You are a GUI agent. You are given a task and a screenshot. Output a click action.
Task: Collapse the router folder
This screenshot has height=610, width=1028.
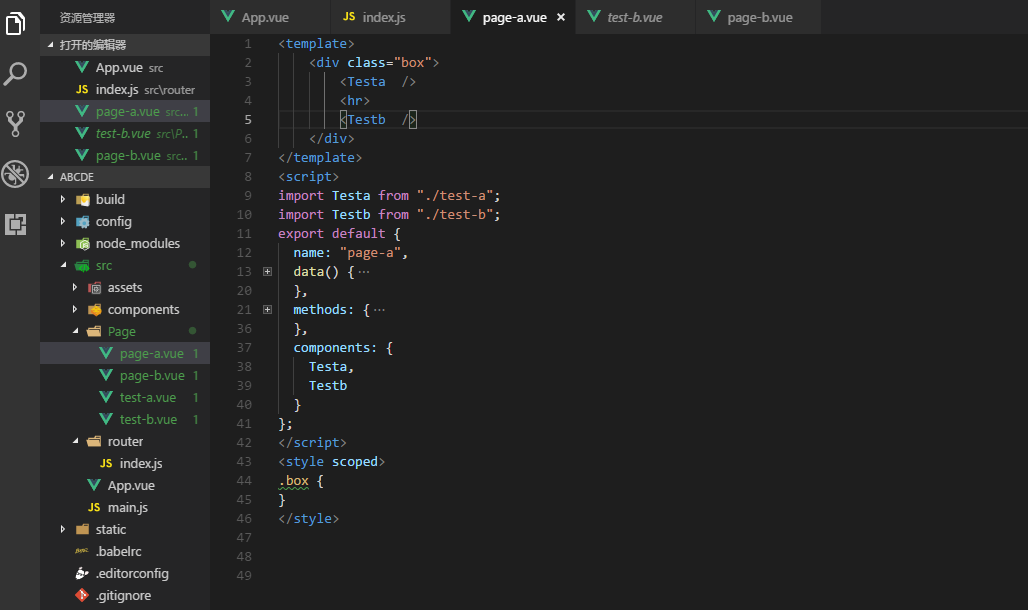point(75,441)
